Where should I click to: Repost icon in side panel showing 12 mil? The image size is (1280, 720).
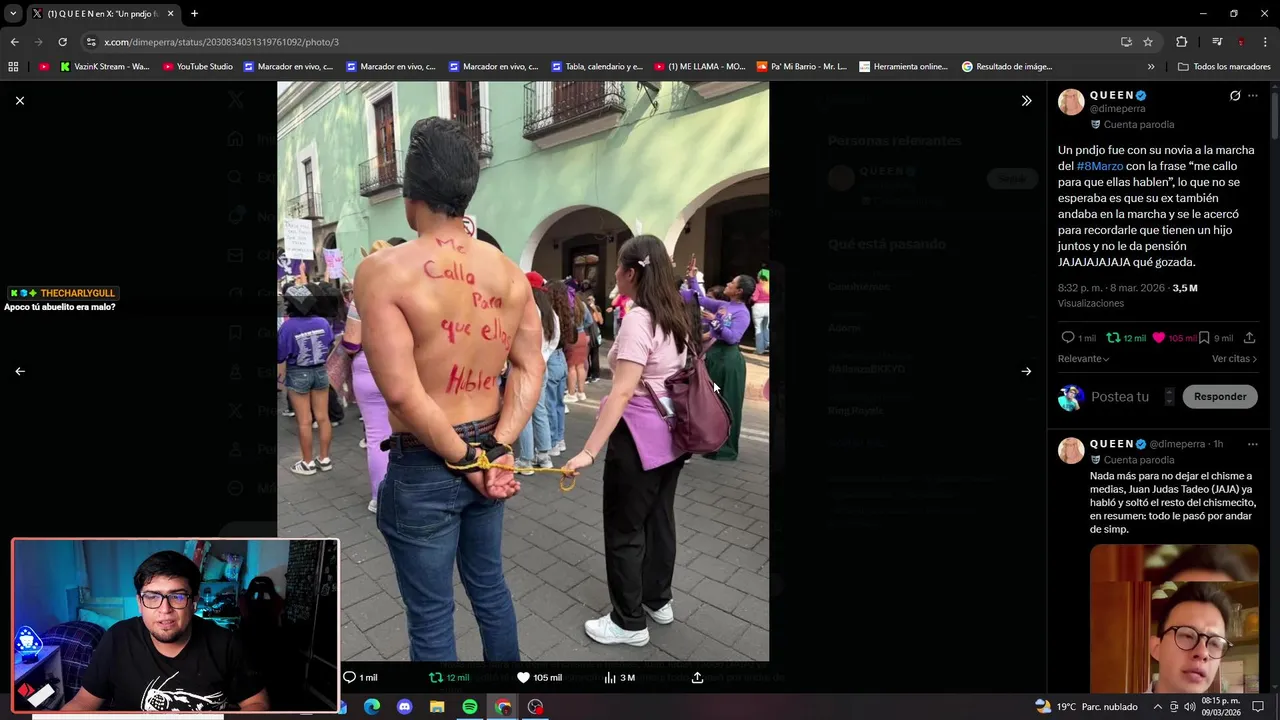[x=1113, y=338]
